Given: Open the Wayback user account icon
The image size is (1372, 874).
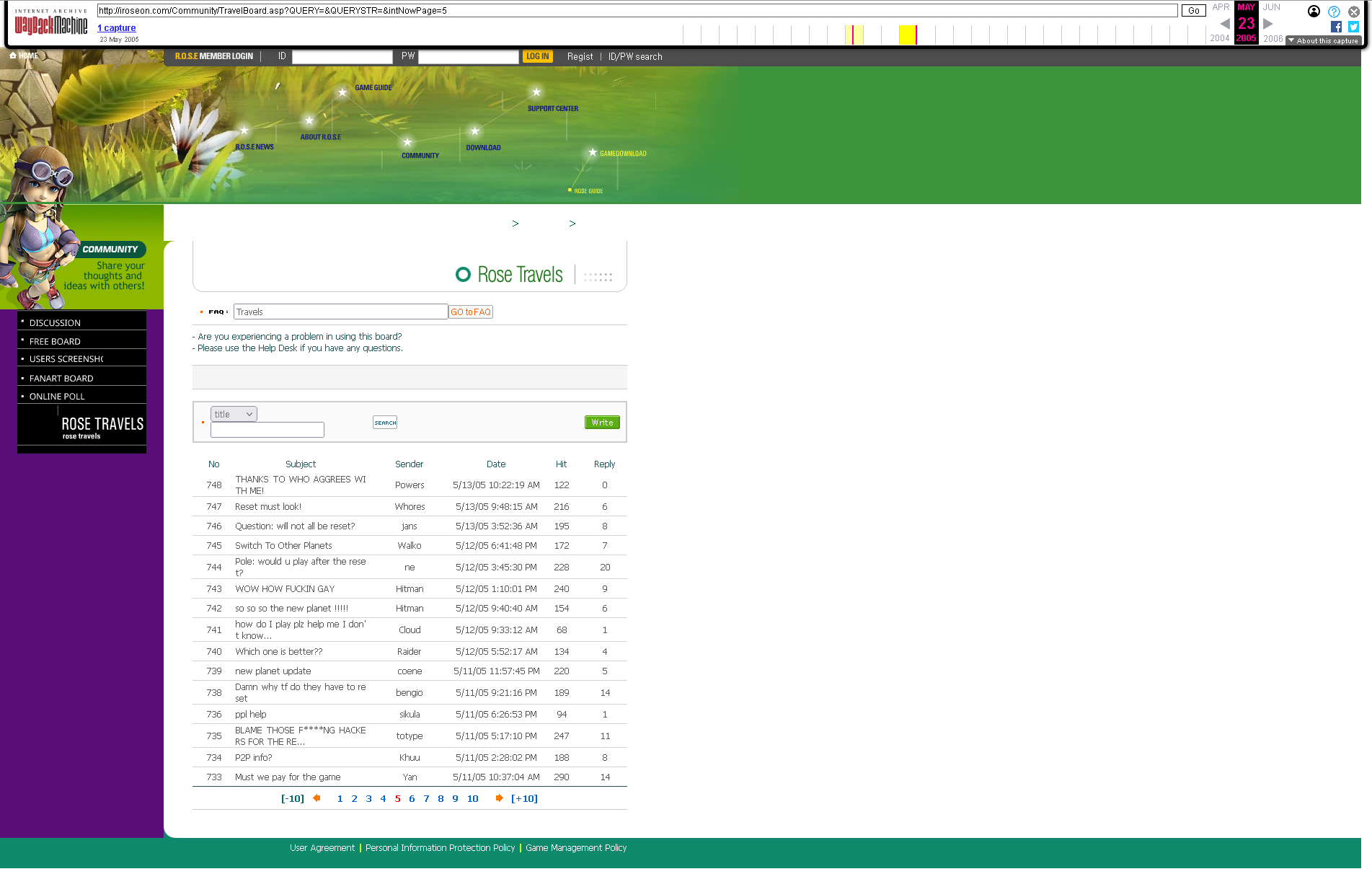Looking at the screenshot, I should 1314,11.
